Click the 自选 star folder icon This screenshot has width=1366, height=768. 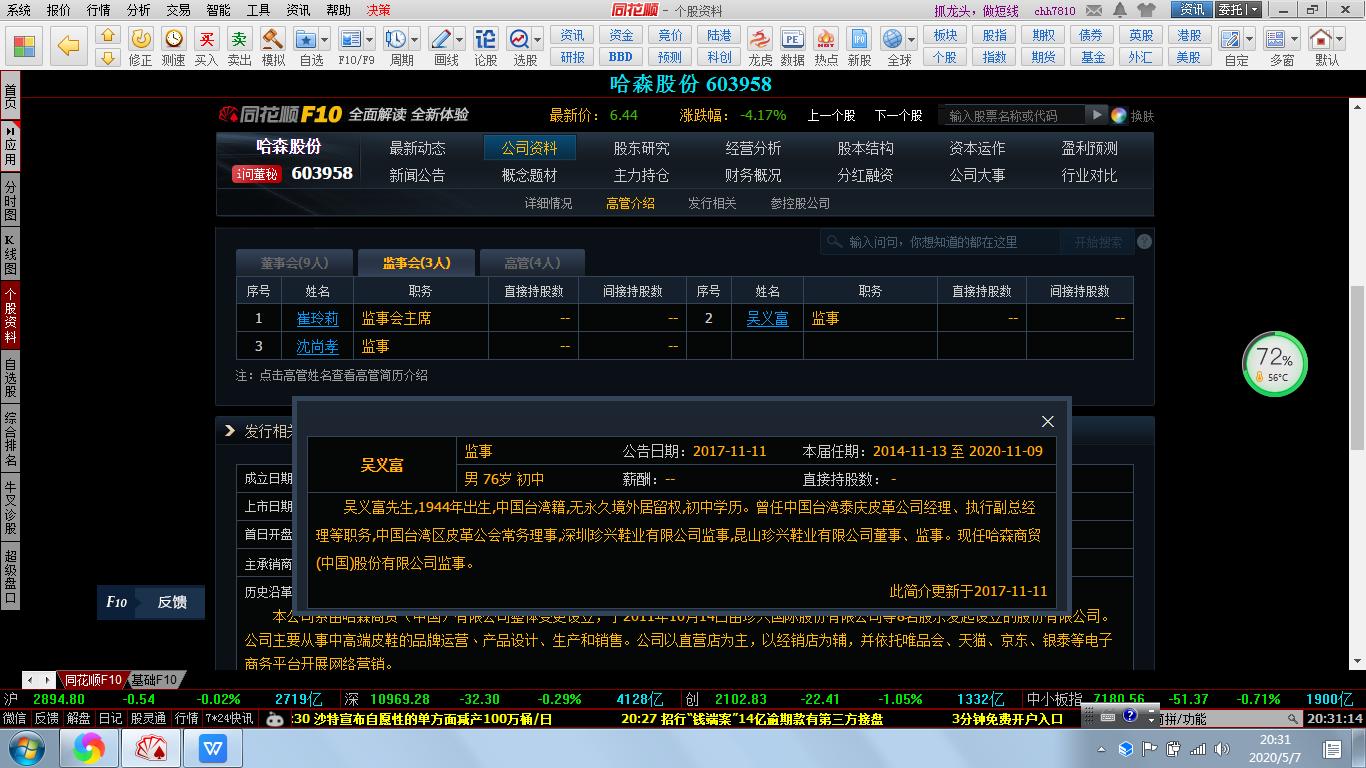306,39
